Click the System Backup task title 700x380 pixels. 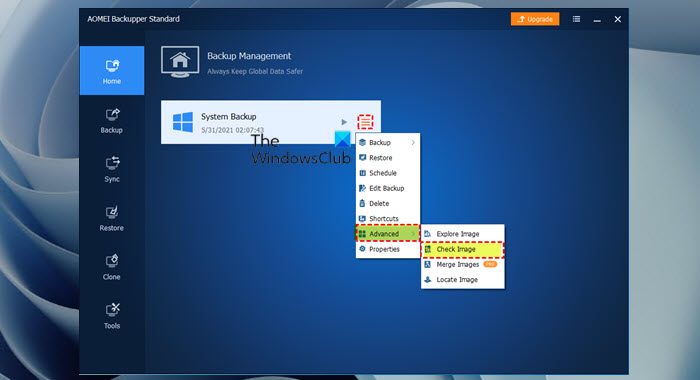coord(229,117)
